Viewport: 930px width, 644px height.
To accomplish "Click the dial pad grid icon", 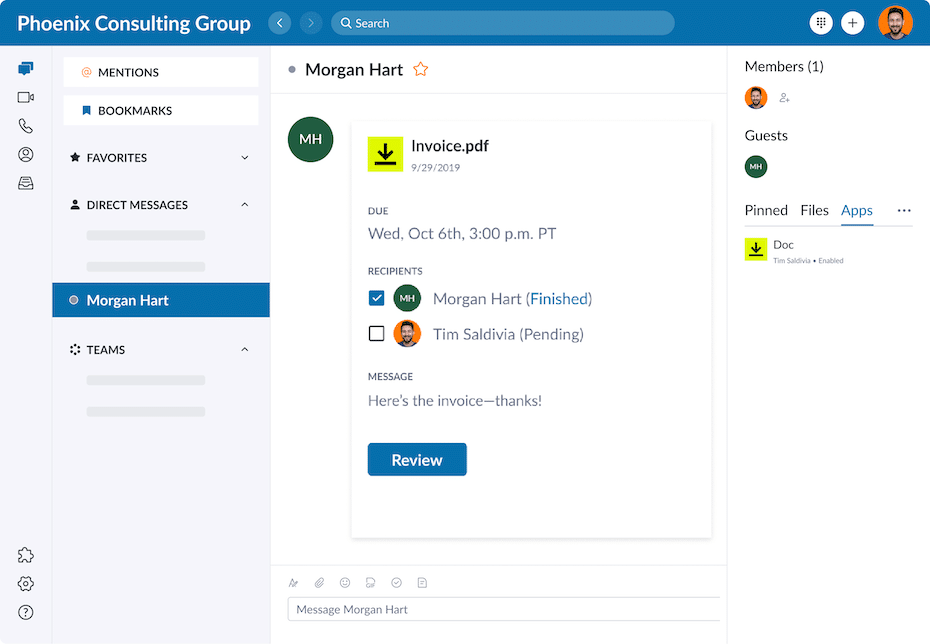I will click(x=821, y=23).
